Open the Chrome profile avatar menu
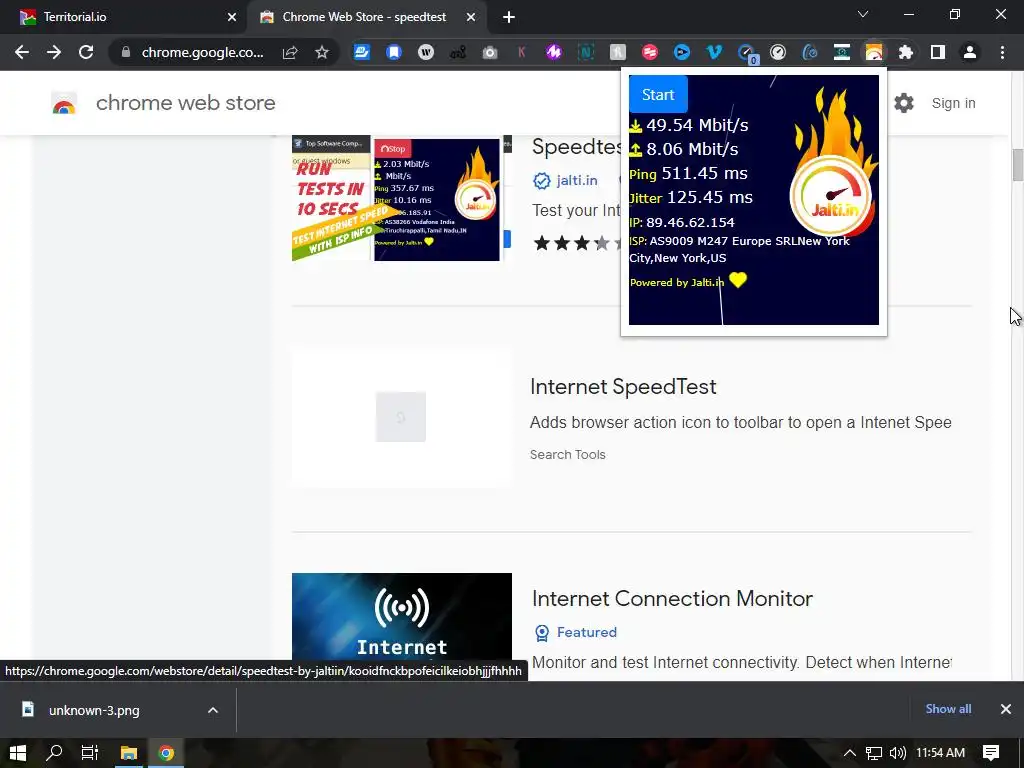Image resolution: width=1024 pixels, height=768 pixels. [970, 52]
